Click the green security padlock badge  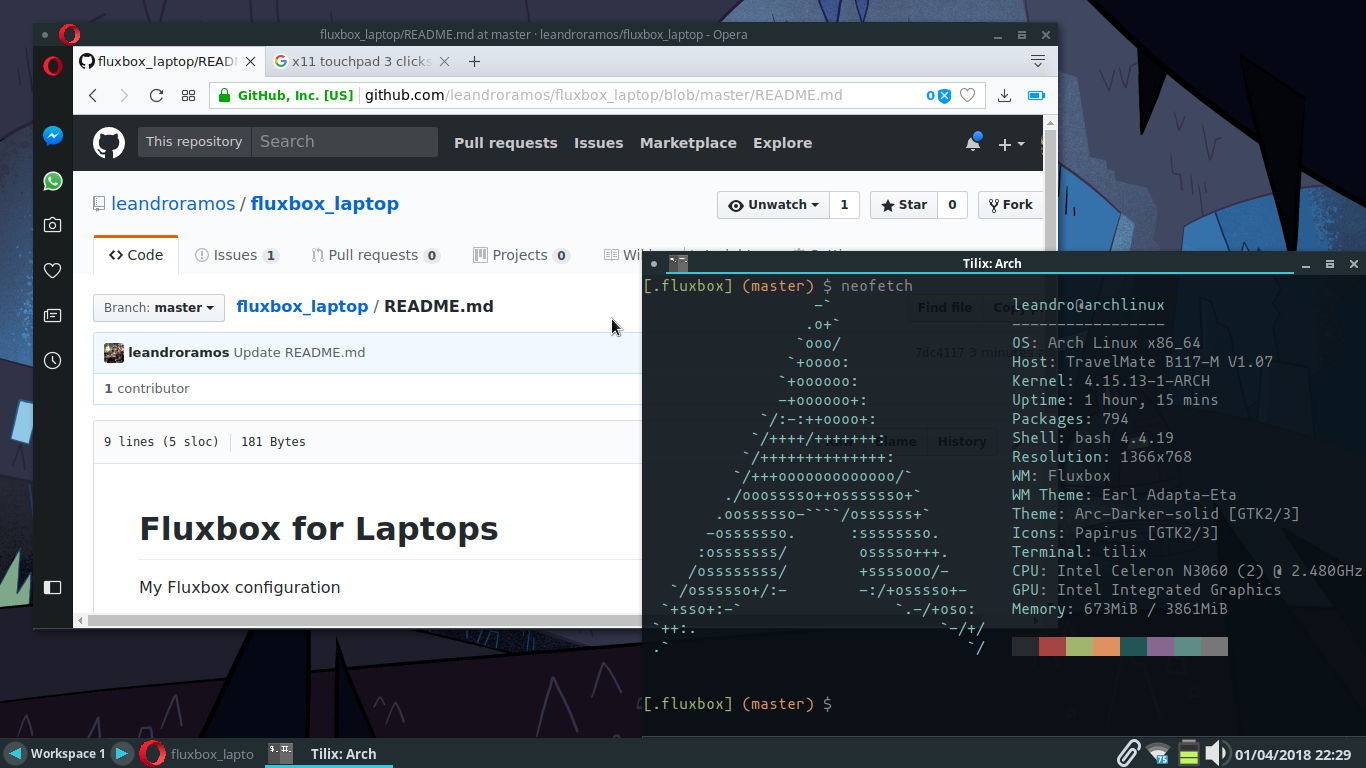[285, 96]
